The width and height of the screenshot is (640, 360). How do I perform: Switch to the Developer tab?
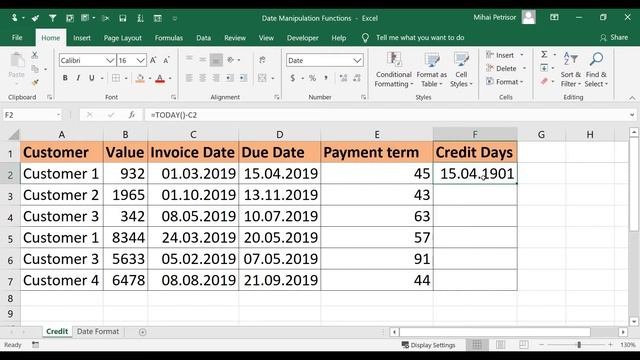[302, 38]
